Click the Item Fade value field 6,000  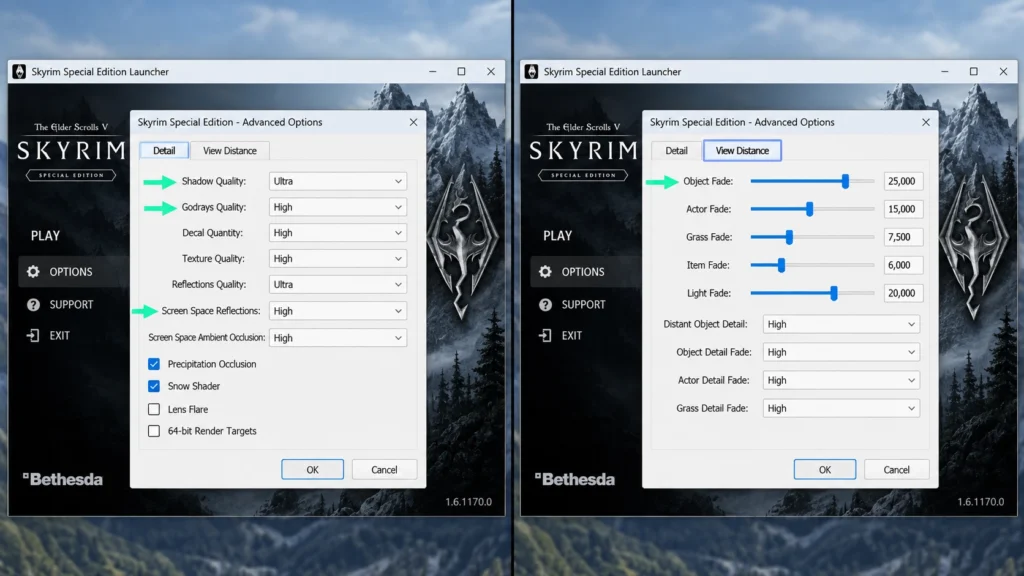[903, 265]
